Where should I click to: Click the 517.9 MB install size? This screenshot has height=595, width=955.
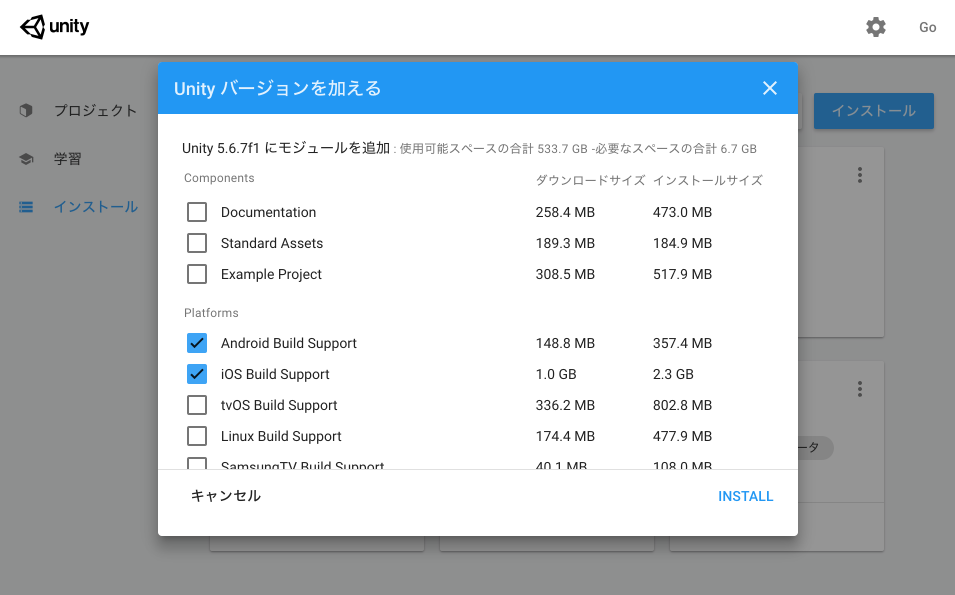tap(682, 274)
